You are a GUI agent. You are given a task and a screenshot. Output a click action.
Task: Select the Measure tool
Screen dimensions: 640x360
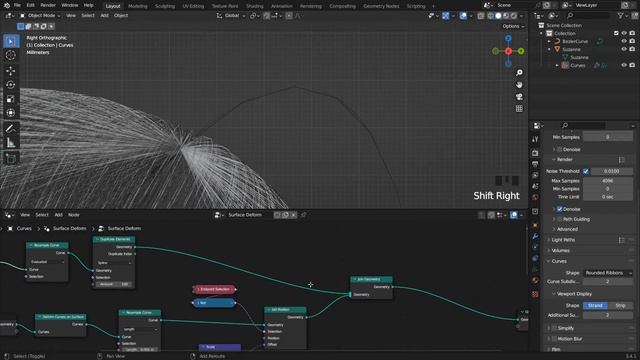pos(11,142)
